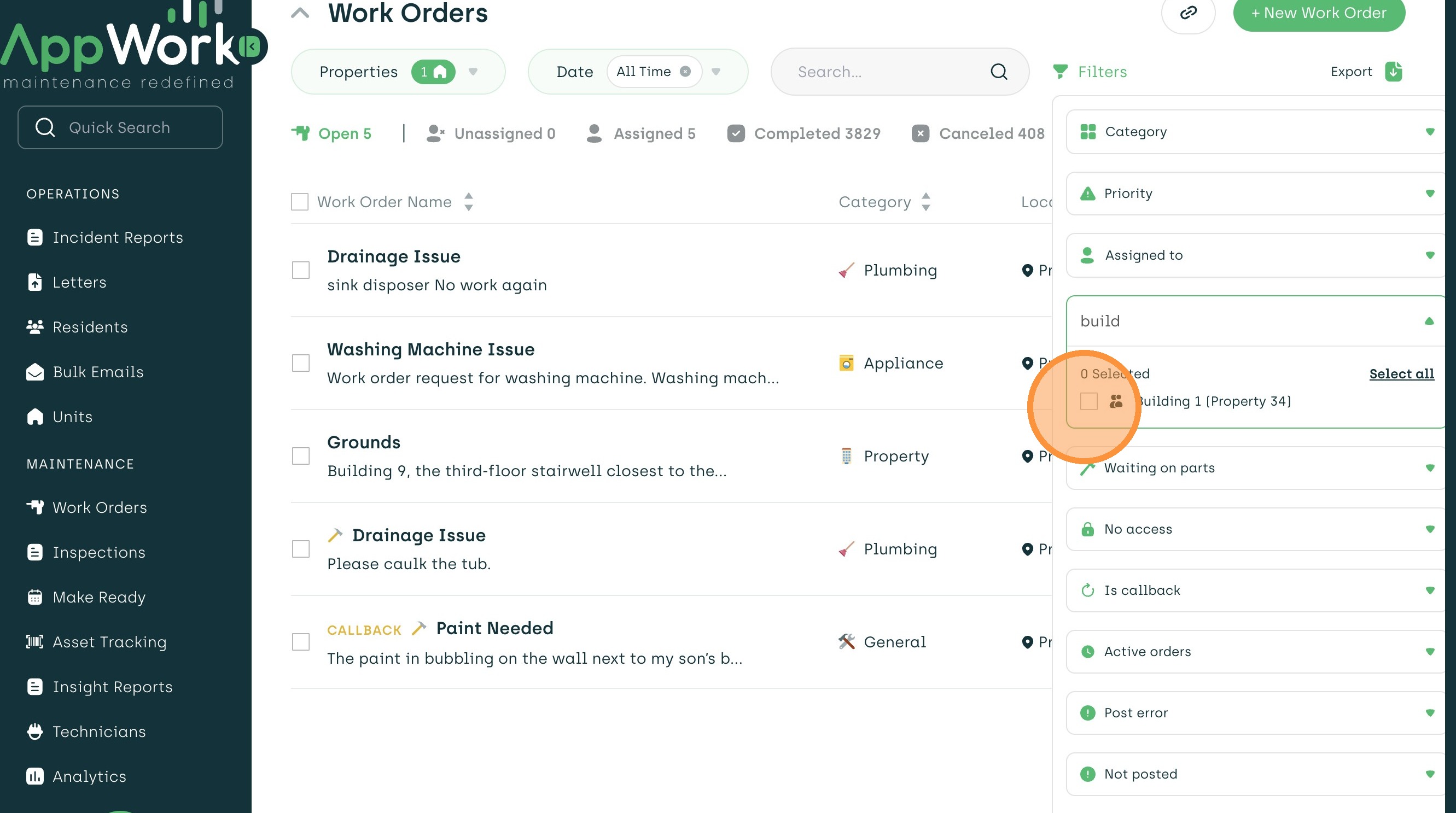Sort by the Category column arrows

(926, 202)
